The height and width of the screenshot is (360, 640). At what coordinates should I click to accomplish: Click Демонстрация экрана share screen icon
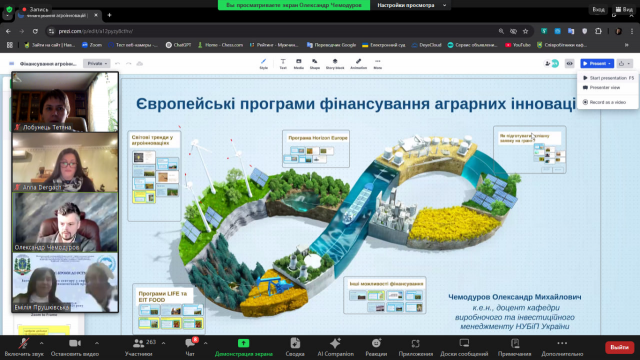244,343
